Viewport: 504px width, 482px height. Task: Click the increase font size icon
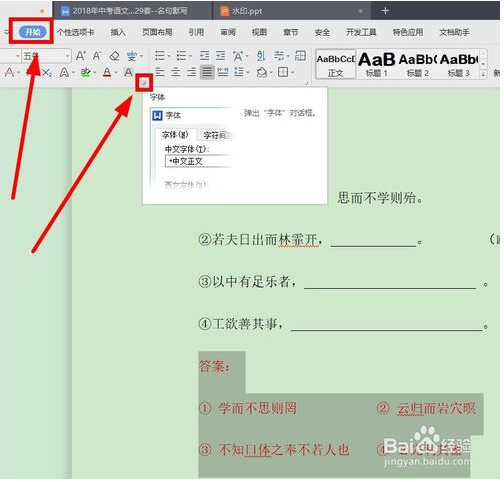(81, 56)
